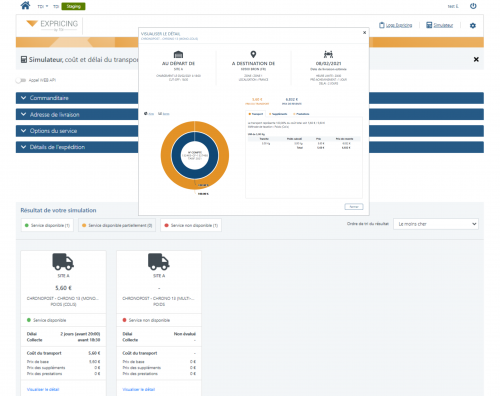Click the destination map pin icon
This screenshot has width=500, height=396.
click(253, 54)
